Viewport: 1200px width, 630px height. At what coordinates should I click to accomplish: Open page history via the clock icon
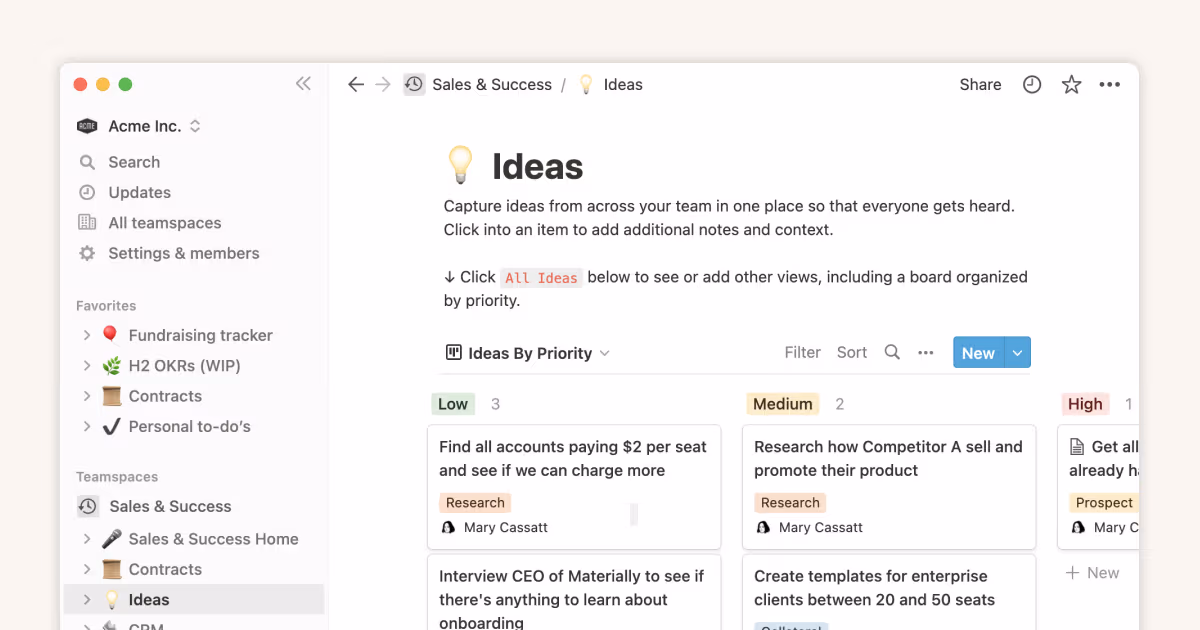click(x=1031, y=84)
